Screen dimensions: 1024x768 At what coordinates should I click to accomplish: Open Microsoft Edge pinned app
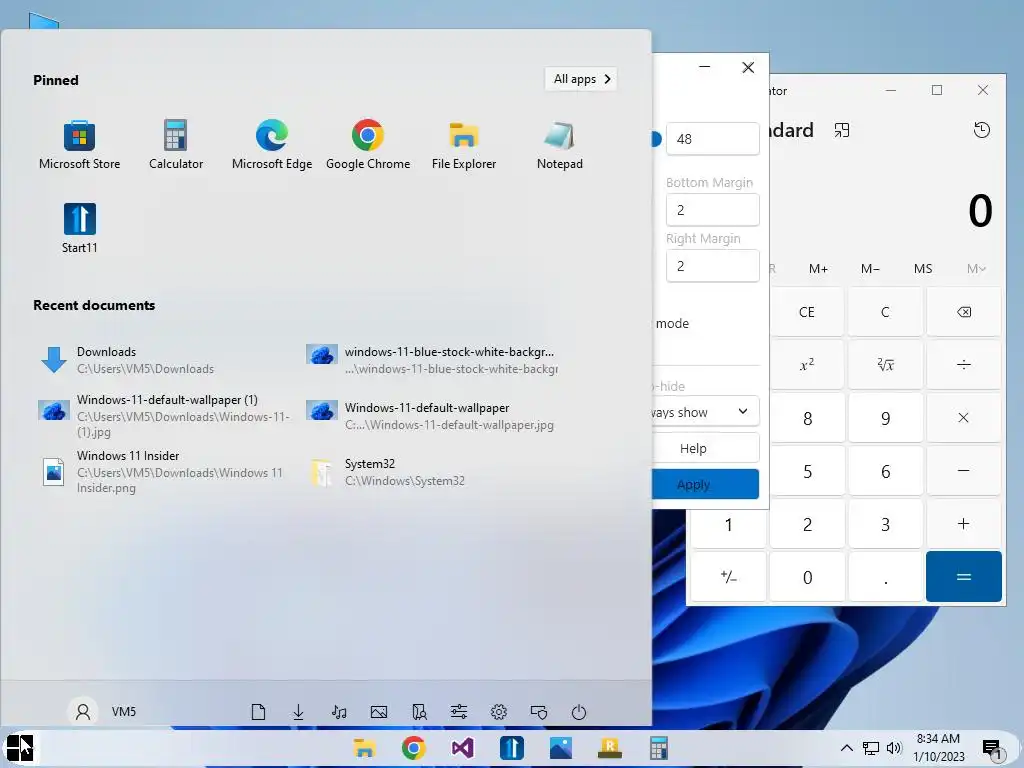pos(272,145)
